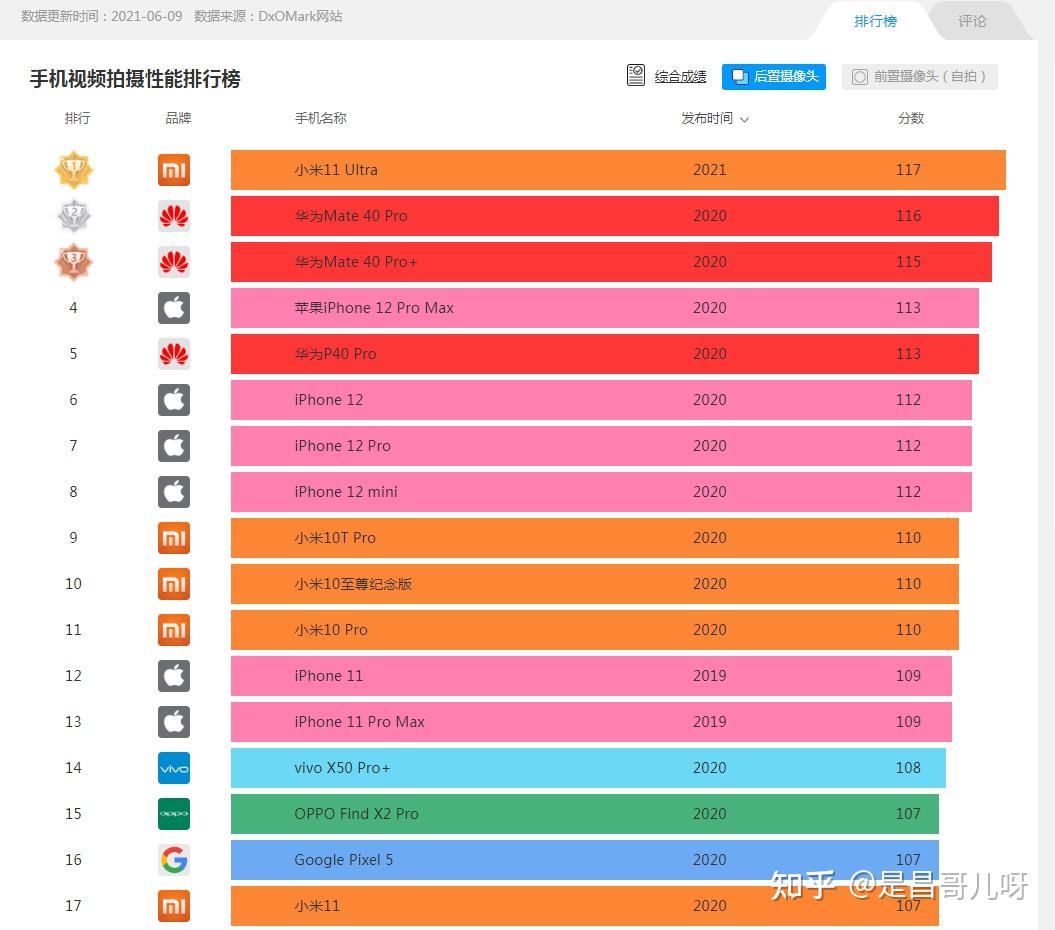Click the bronze third-place medal icon
The width and height of the screenshot is (1055, 930).
tap(73, 262)
